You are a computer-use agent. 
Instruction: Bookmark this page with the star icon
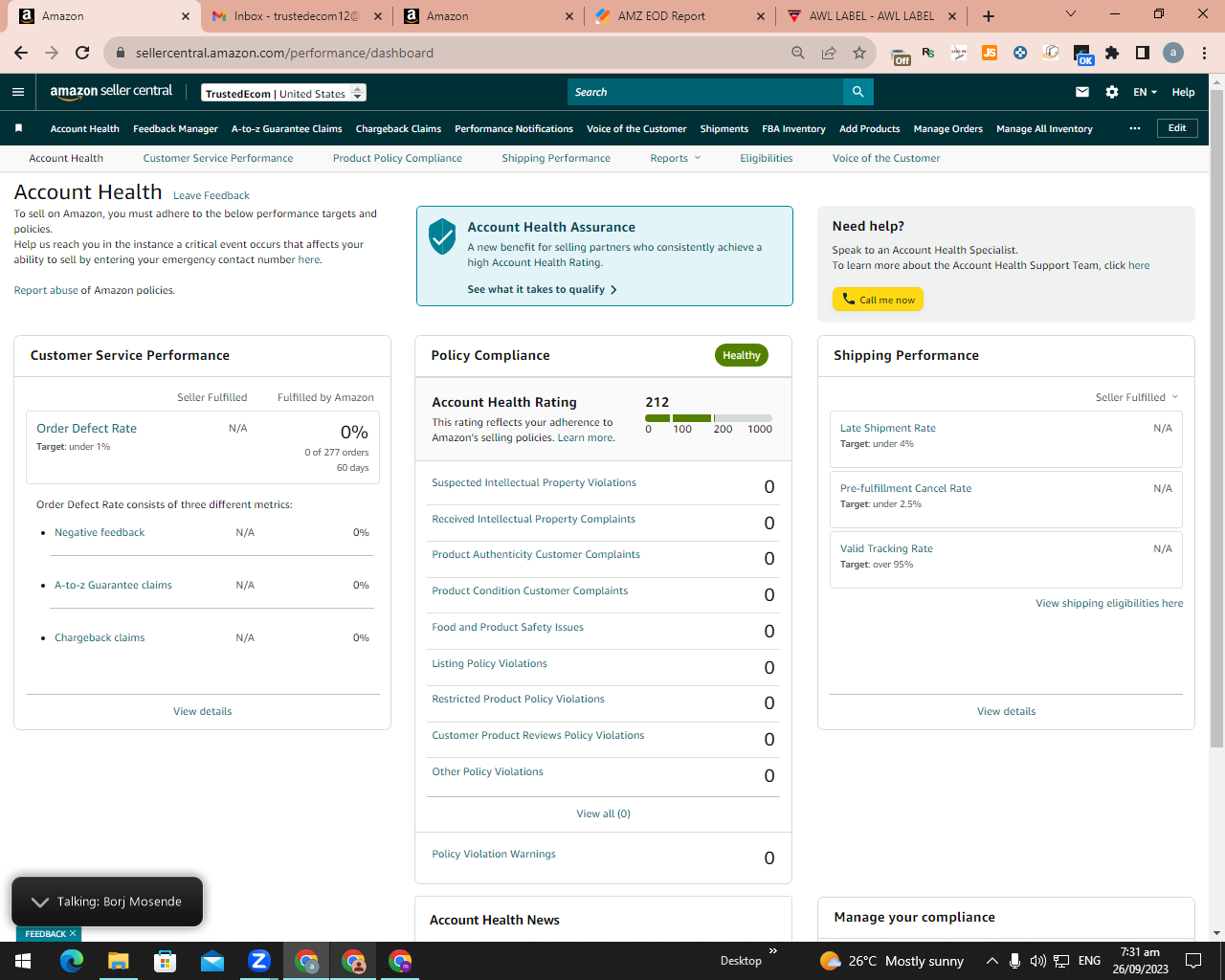pyautogui.click(x=859, y=53)
